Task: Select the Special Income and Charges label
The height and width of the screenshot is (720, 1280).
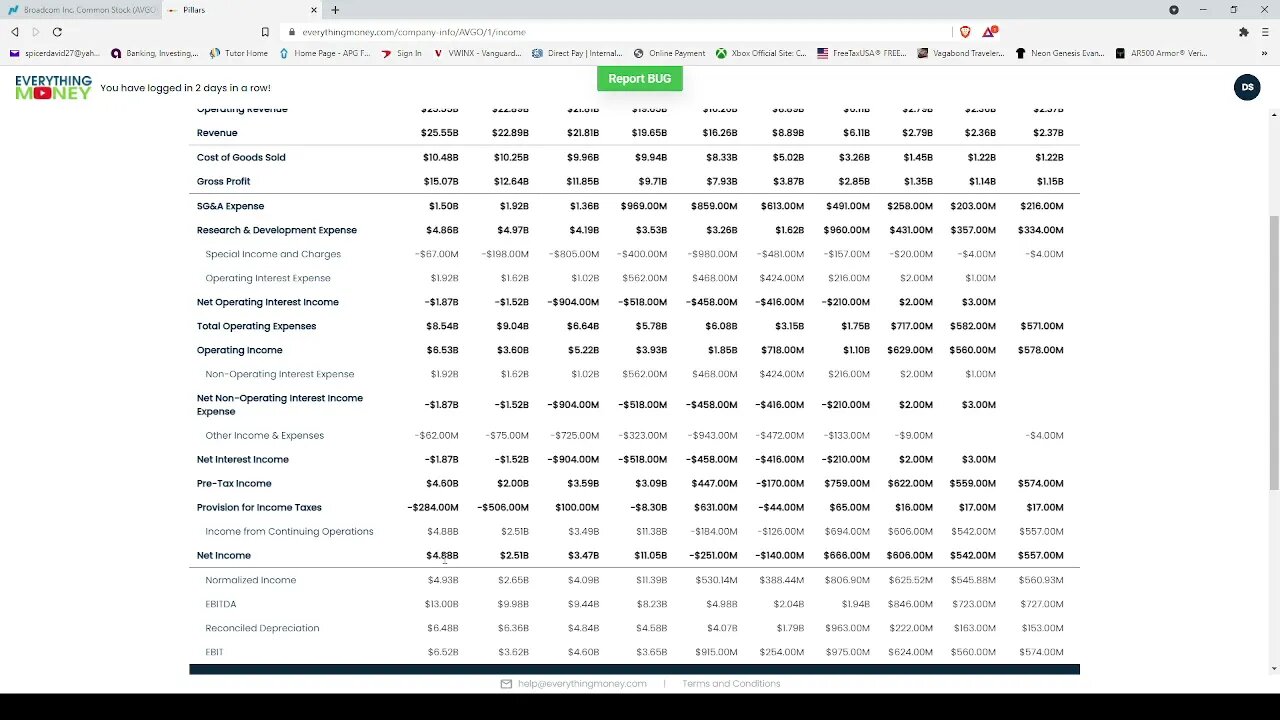Action: 273,254
